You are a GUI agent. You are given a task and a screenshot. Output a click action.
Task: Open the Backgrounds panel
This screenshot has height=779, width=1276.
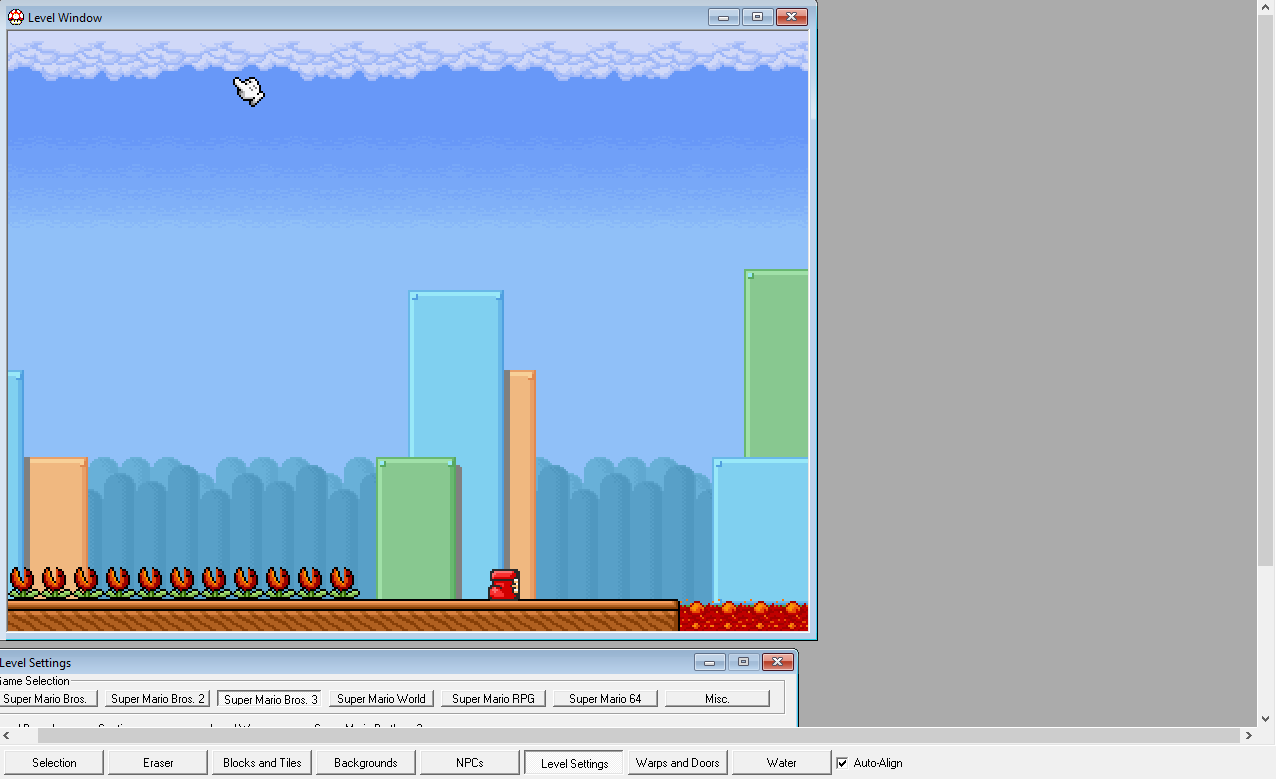point(365,763)
